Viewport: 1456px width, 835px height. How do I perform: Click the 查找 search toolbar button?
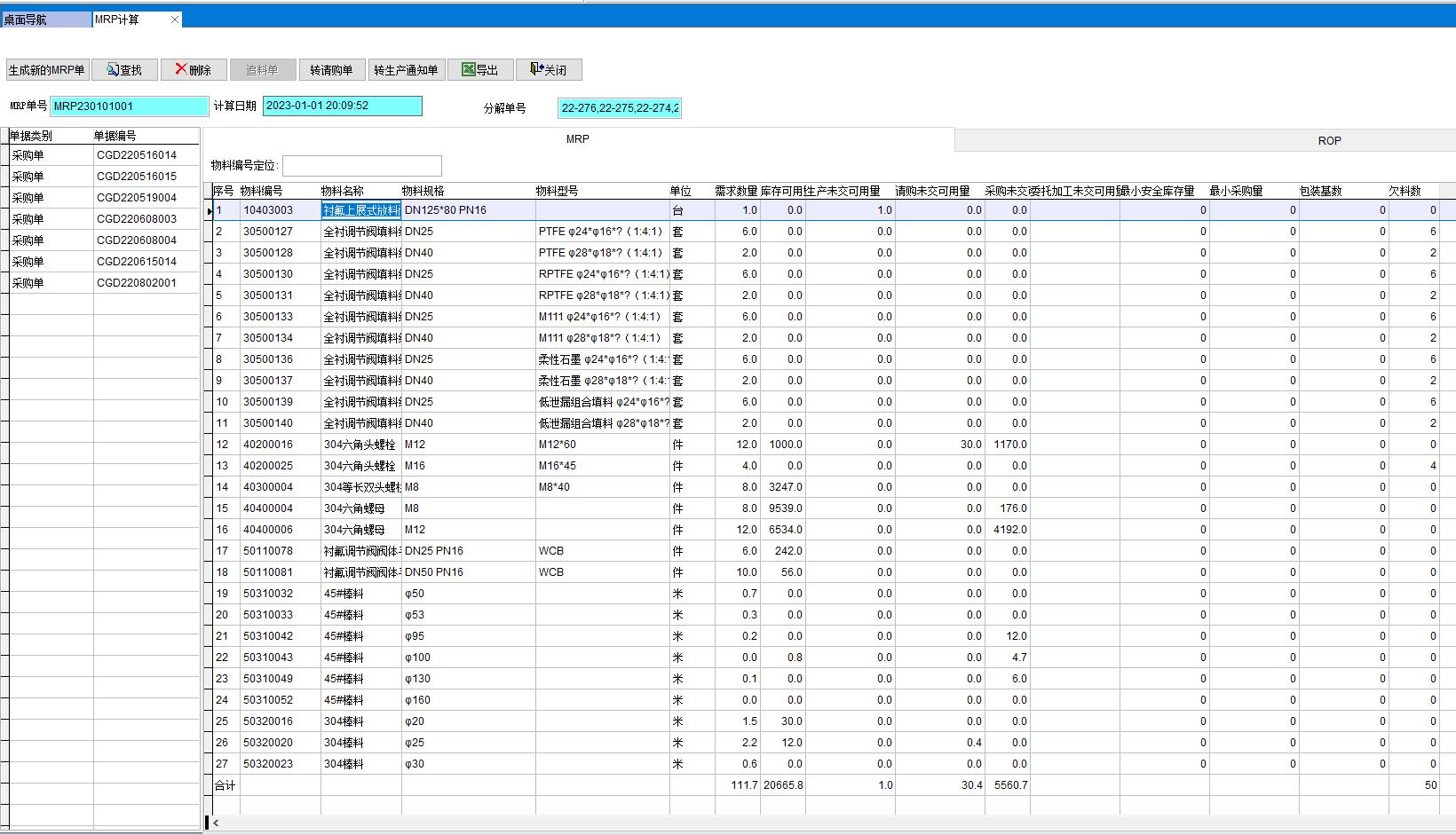pos(124,70)
